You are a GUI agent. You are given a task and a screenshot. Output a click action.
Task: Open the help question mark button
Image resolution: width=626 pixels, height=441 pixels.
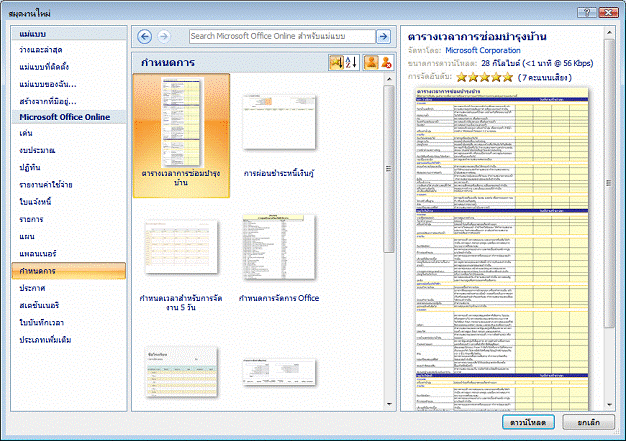(587, 13)
